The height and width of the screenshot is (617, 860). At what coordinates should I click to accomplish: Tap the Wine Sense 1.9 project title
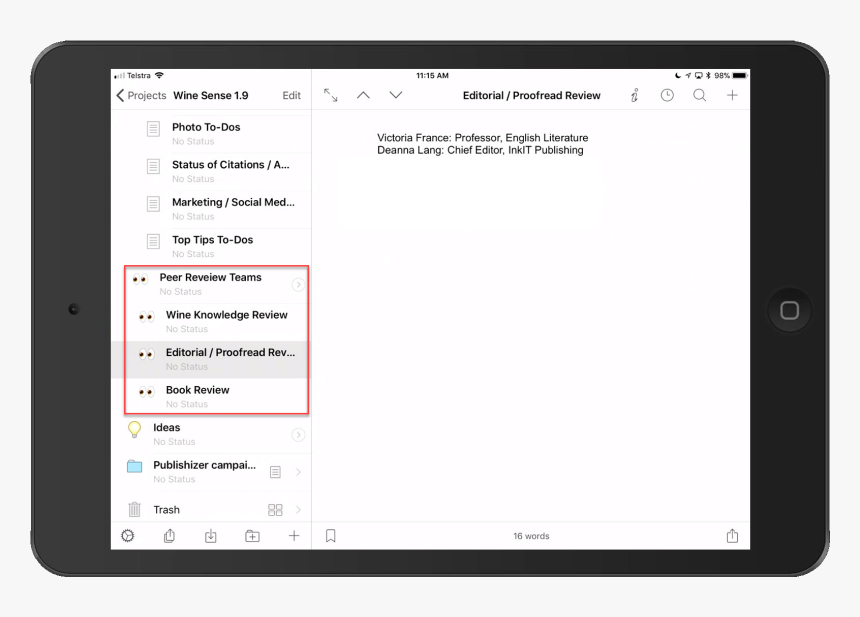[211, 95]
